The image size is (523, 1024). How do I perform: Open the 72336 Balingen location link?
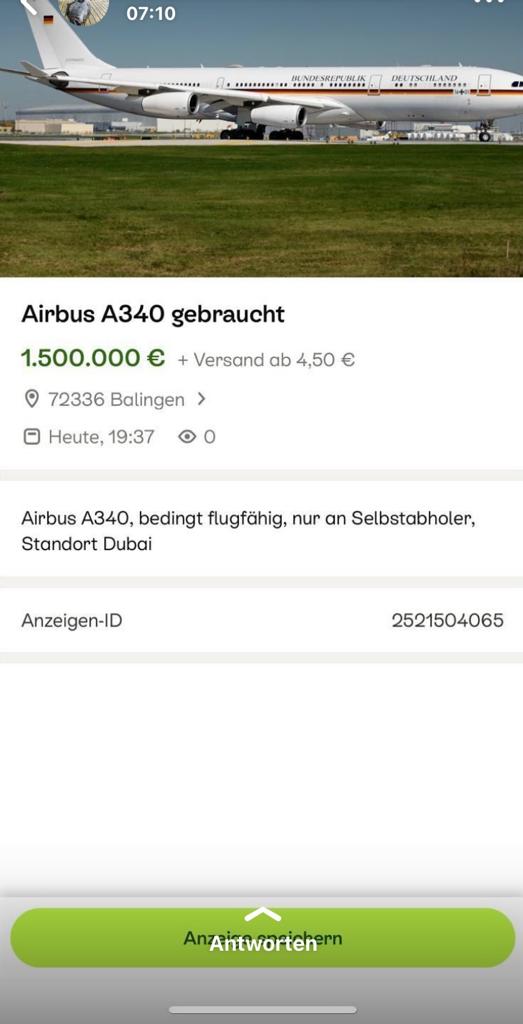(x=116, y=399)
